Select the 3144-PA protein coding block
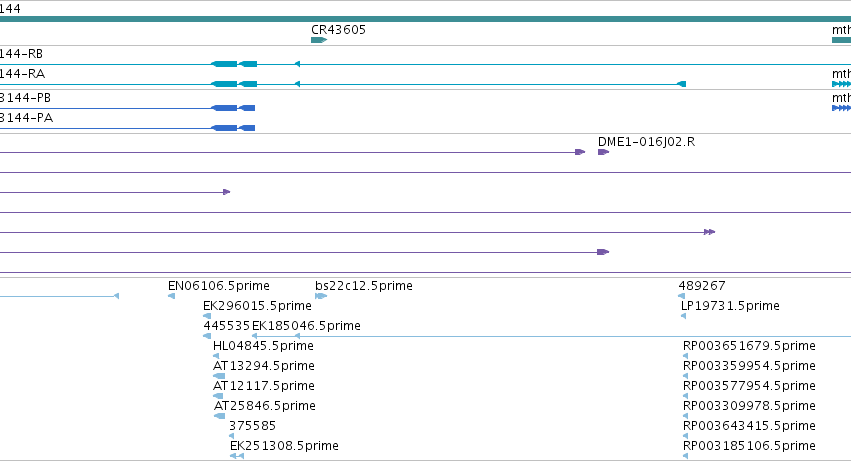Screen dimensions: 851x461 pyautogui.click(x=233, y=128)
